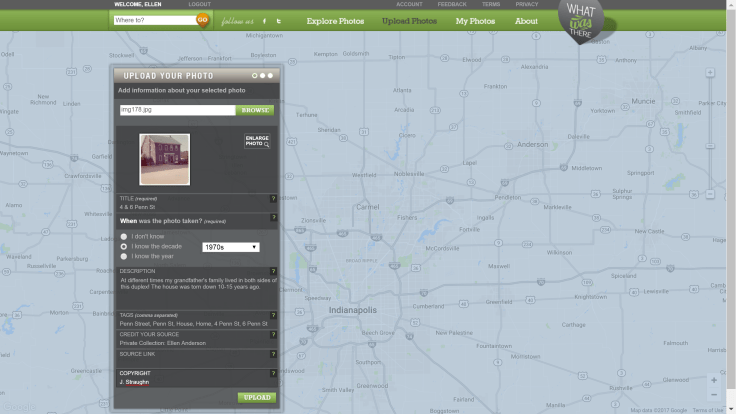Click the orange GO search button
This screenshot has height=414, width=736.
[x=203, y=20]
